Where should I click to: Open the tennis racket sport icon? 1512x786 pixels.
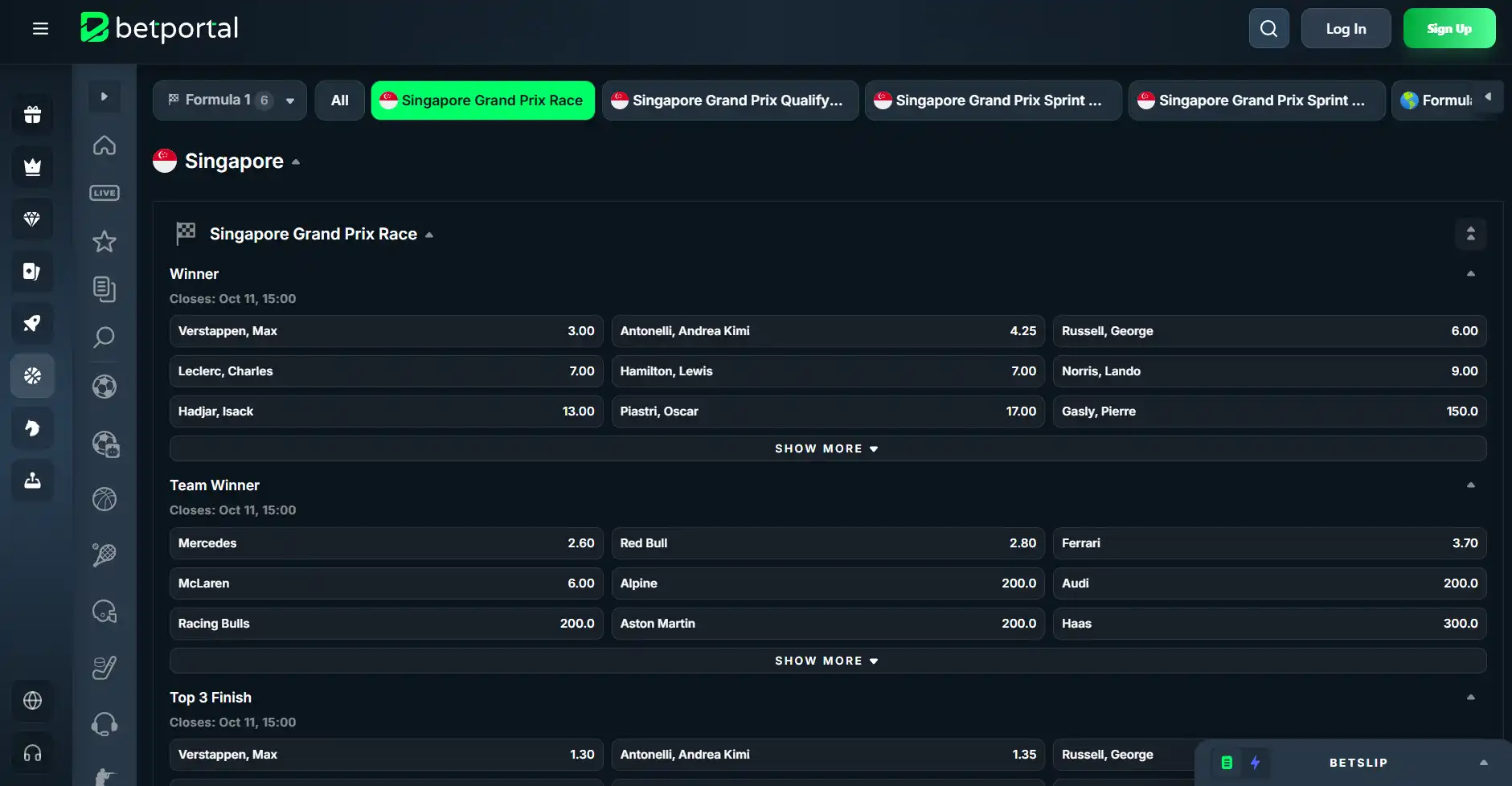(104, 555)
